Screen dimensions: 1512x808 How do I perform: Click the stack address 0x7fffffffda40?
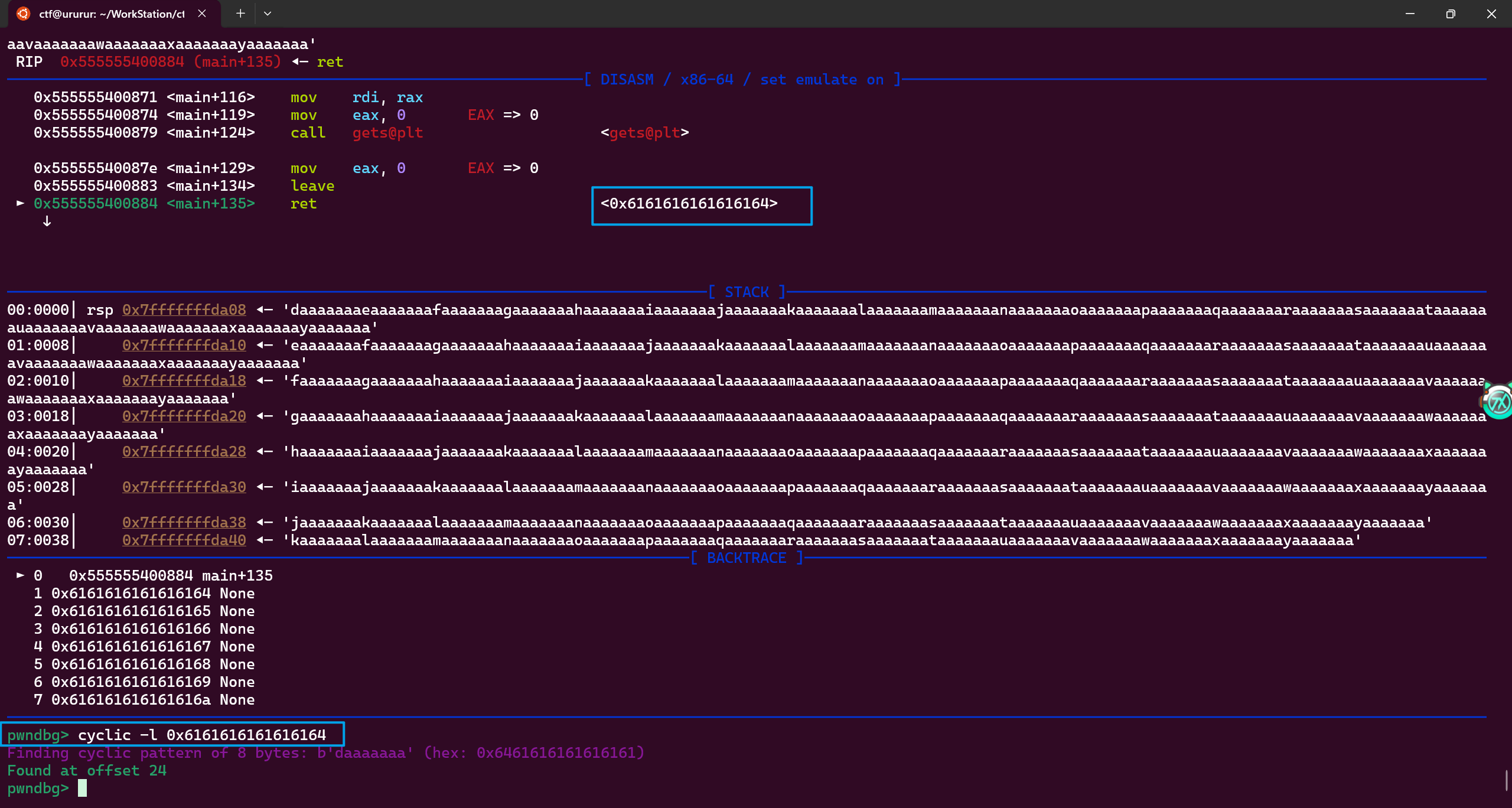pyautogui.click(x=184, y=540)
